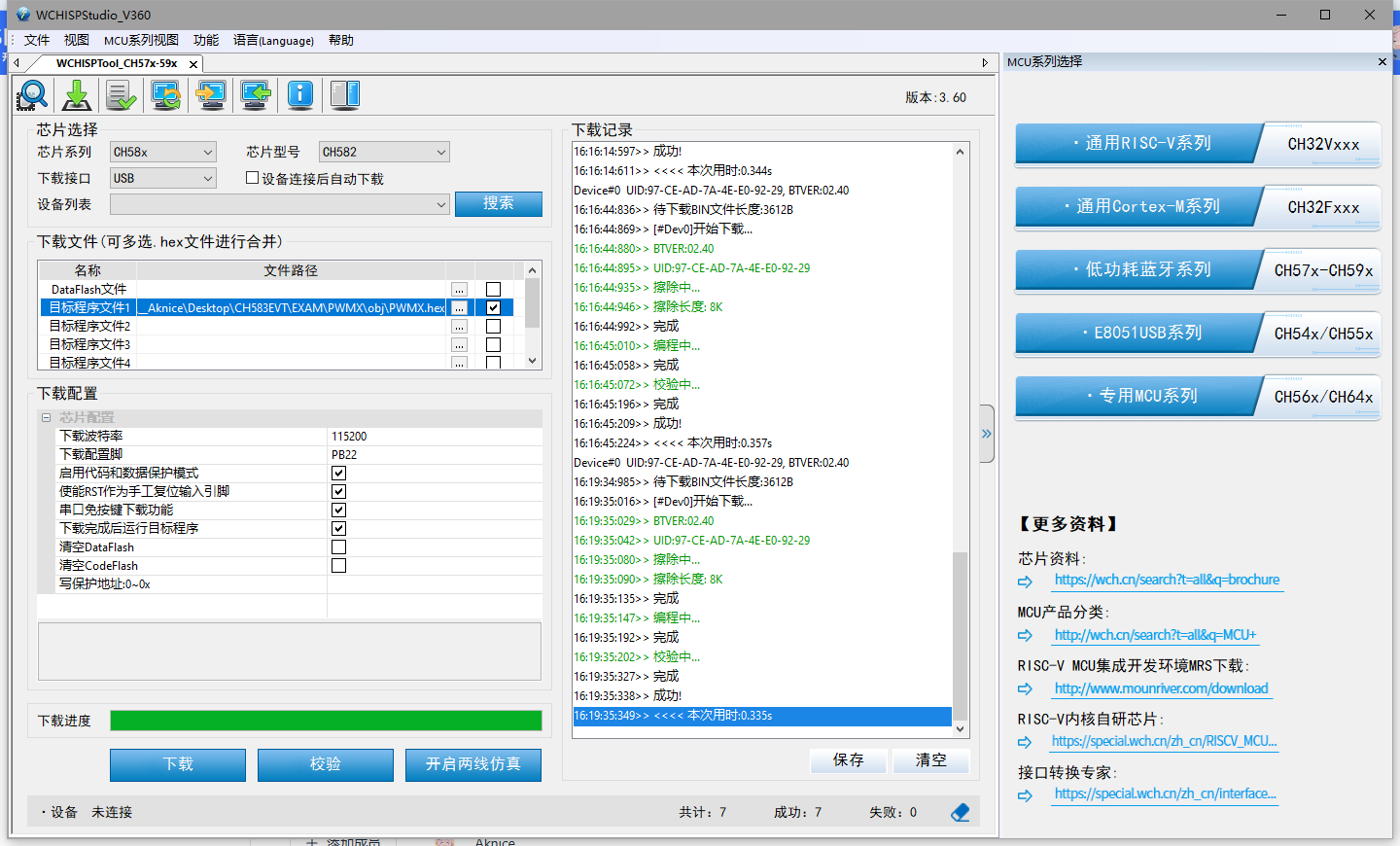Check the 目标程序文件3 row checkbox
The image size is (1400, 846).
(x=493, y=345)
